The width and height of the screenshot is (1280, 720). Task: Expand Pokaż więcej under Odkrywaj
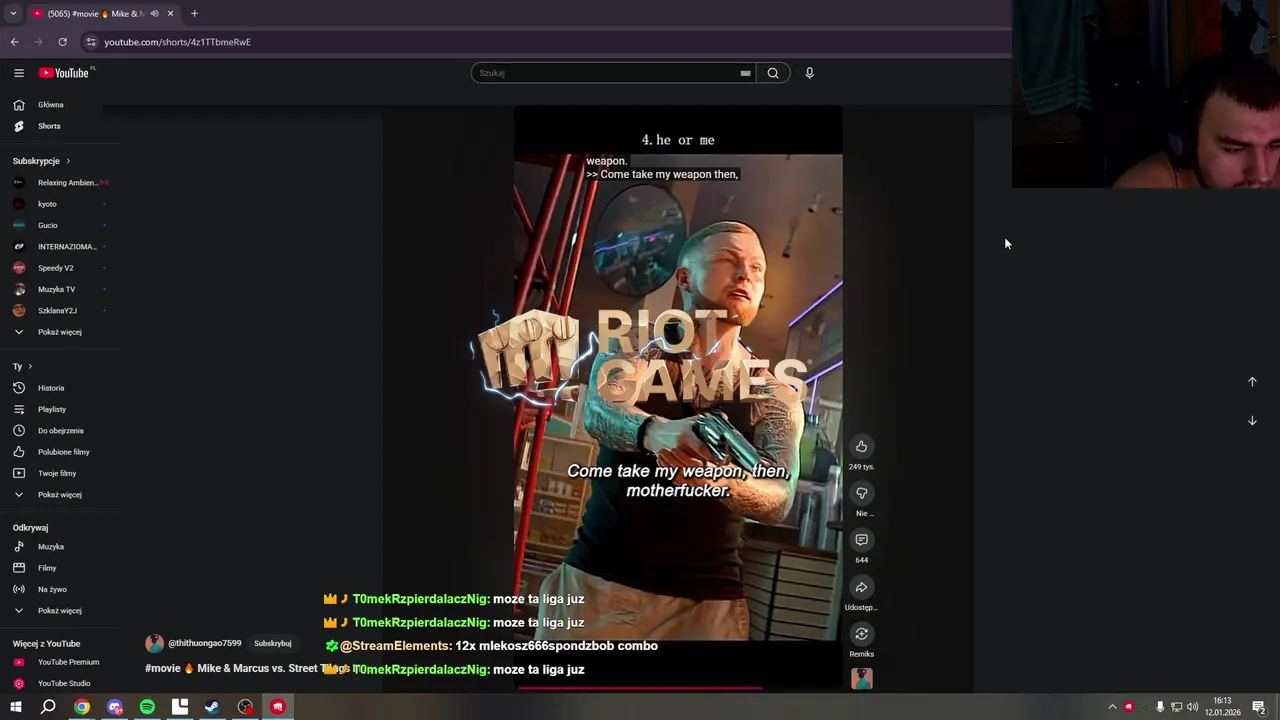tap(60, 611)
